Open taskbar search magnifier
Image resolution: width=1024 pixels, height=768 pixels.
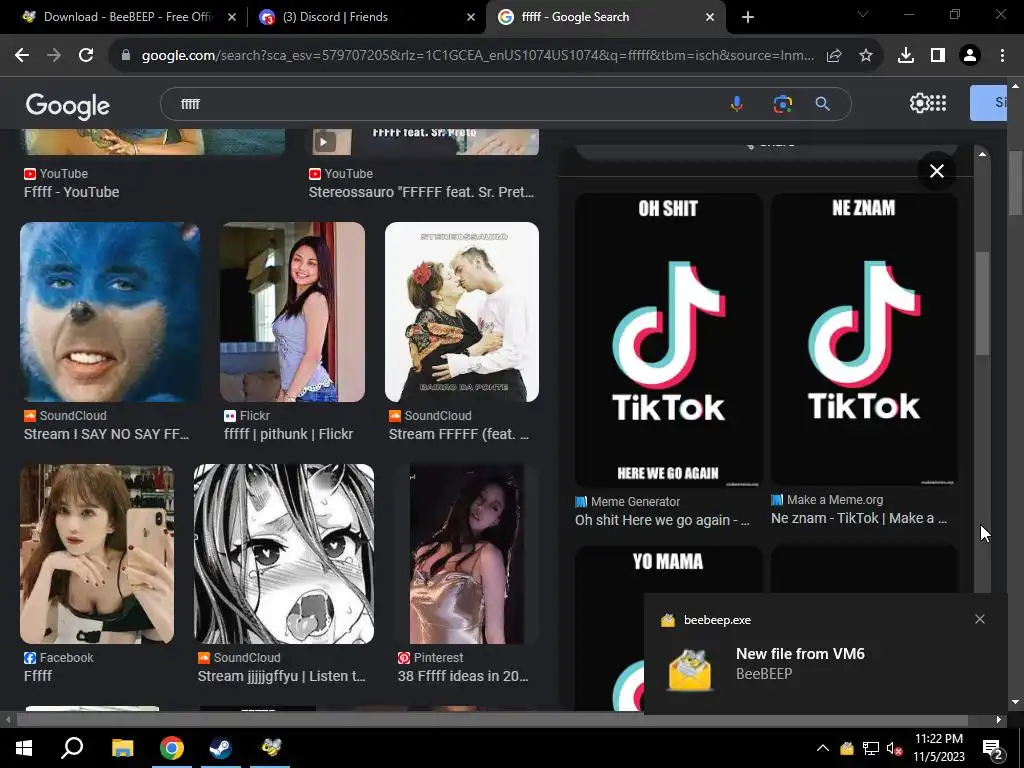coord(72,748)
